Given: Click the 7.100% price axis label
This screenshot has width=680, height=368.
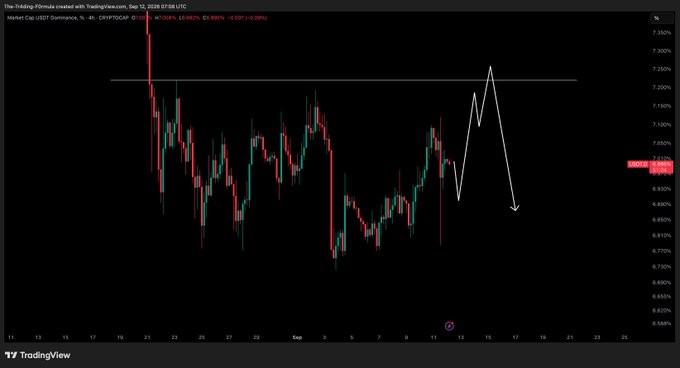Looking at the screenshot, I should (661, 125).
